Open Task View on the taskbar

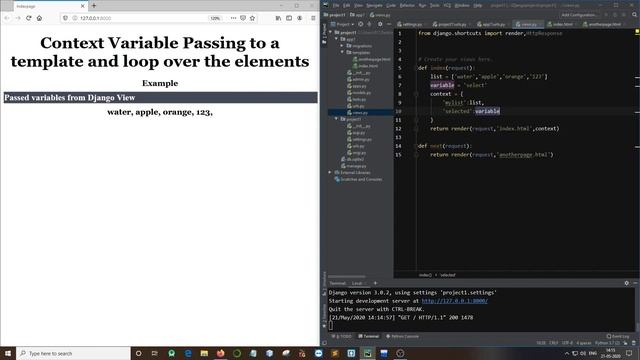click(155, 353)
